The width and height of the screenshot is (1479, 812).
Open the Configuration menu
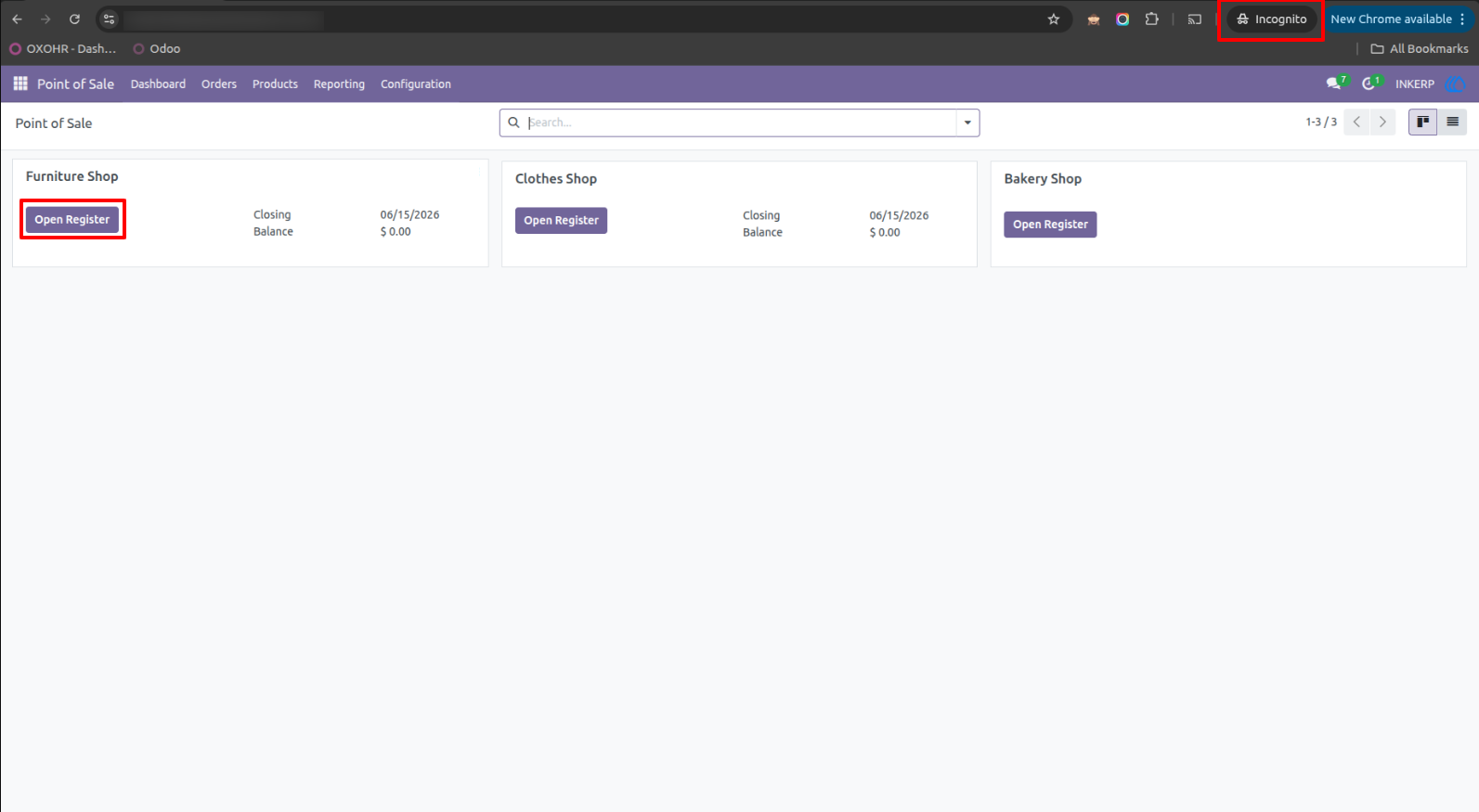(416, 84)
